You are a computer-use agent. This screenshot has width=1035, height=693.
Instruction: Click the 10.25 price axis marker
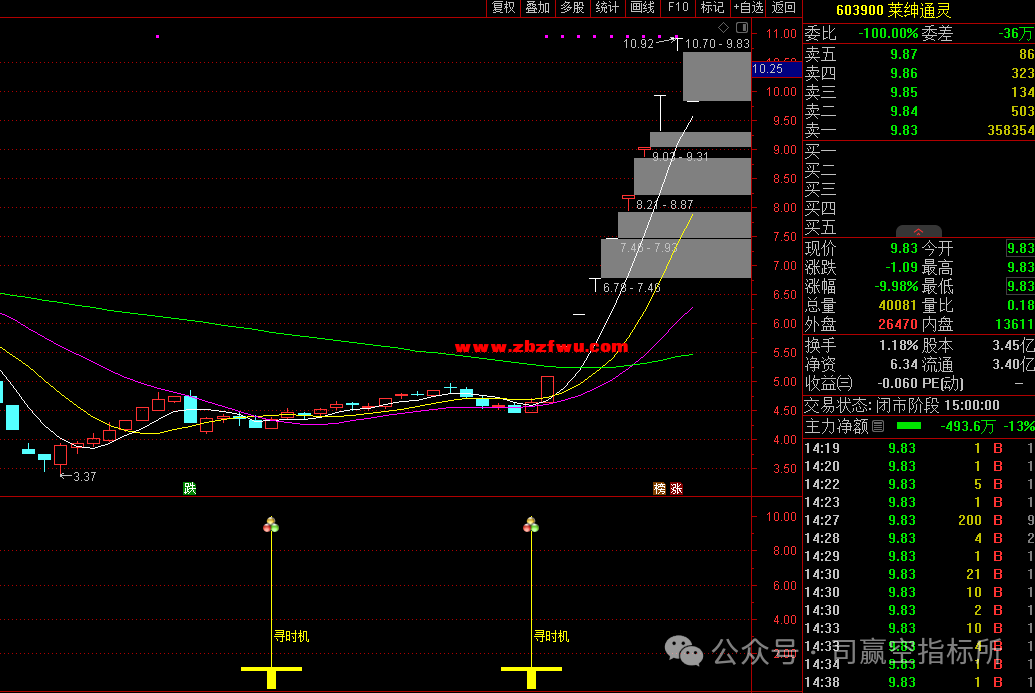[777, 69]
